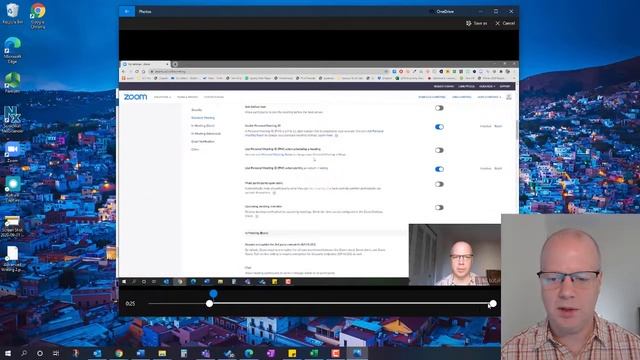Select Schedule Meeting in the settings sidebar
Screen dimensions: 640x360
(x=203, y=118)
